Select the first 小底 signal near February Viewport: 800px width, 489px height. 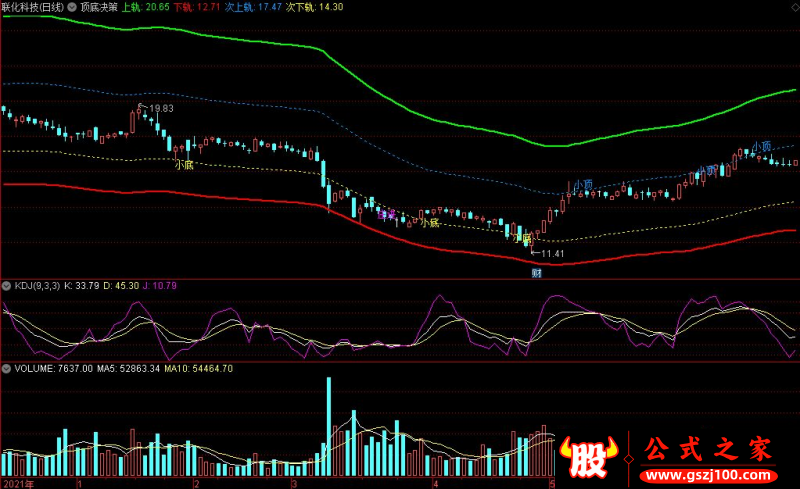point(184,164)
